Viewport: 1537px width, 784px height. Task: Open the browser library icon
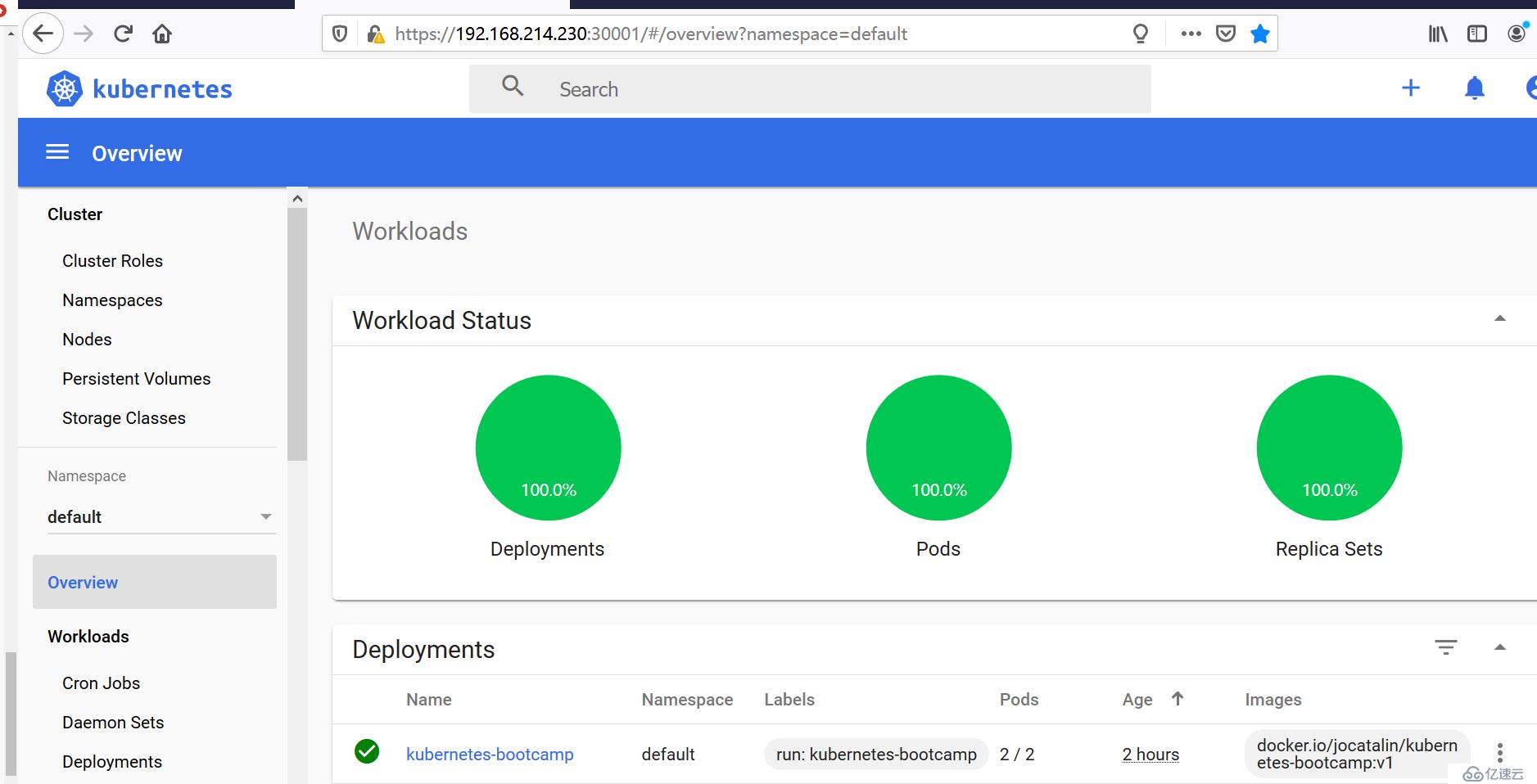click(x=1438, y=34)
